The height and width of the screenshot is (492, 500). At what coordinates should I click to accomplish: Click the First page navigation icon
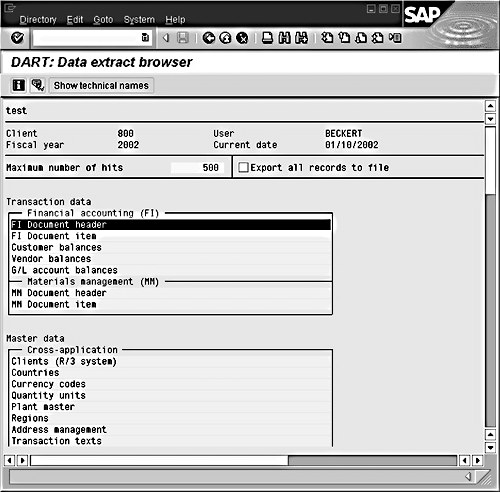[x=327, y=38]
